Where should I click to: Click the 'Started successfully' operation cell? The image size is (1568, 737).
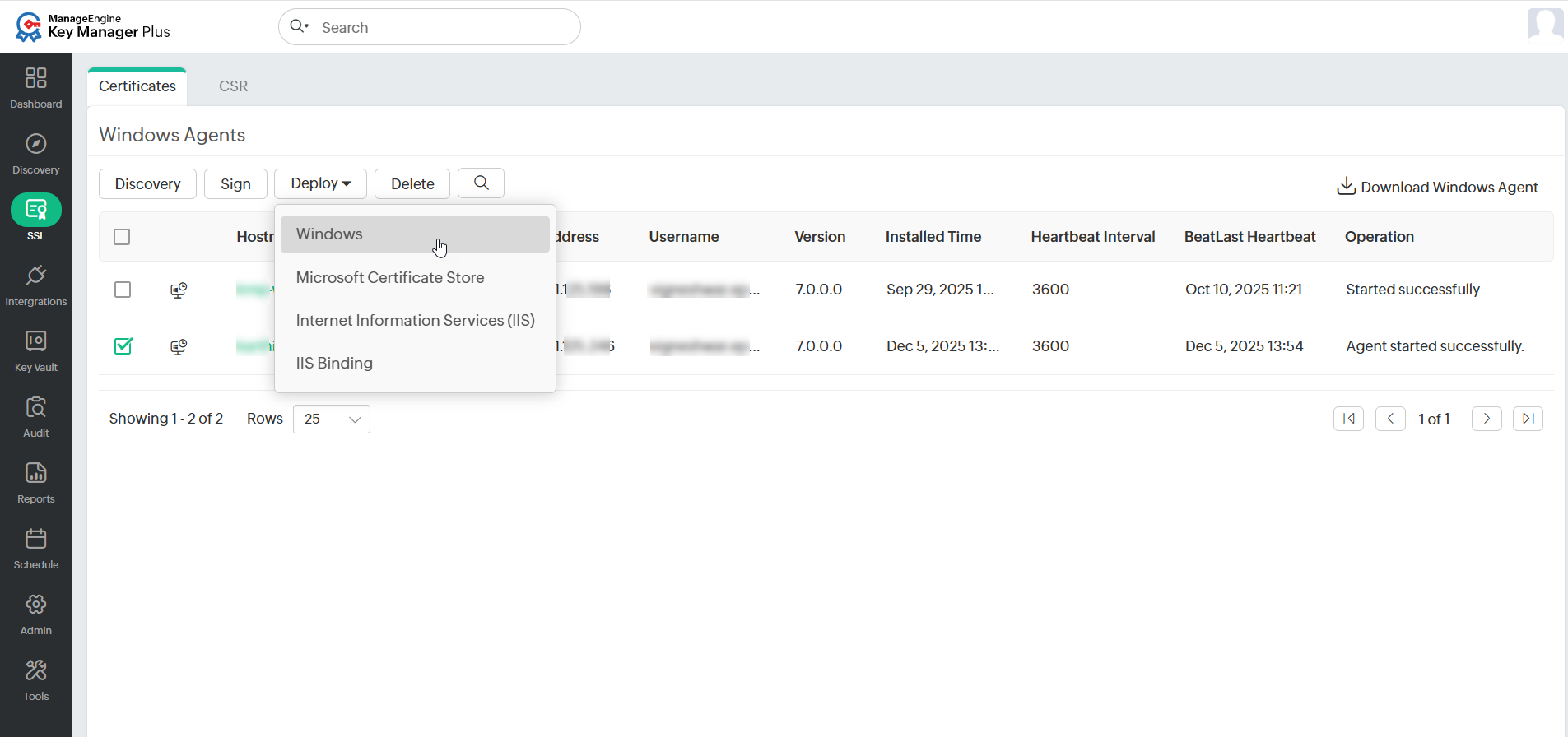point(1412,290)
